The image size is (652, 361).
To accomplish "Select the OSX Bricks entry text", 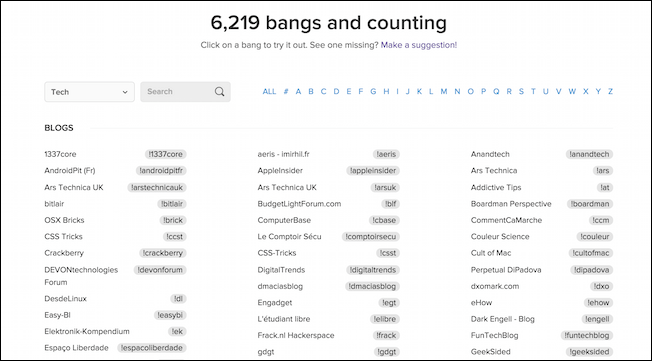I will click(64, 220).
